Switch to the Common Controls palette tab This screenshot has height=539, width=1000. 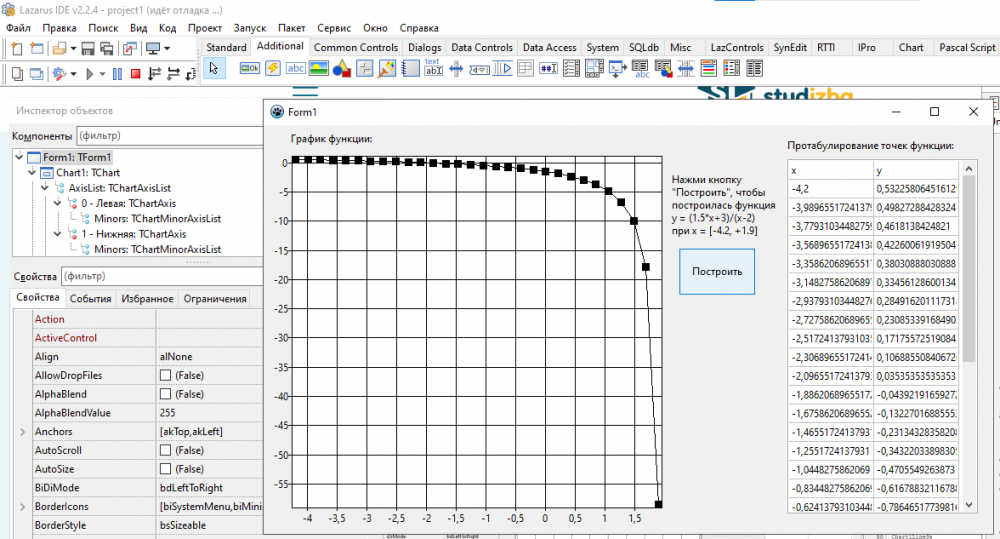click(356, 47)
